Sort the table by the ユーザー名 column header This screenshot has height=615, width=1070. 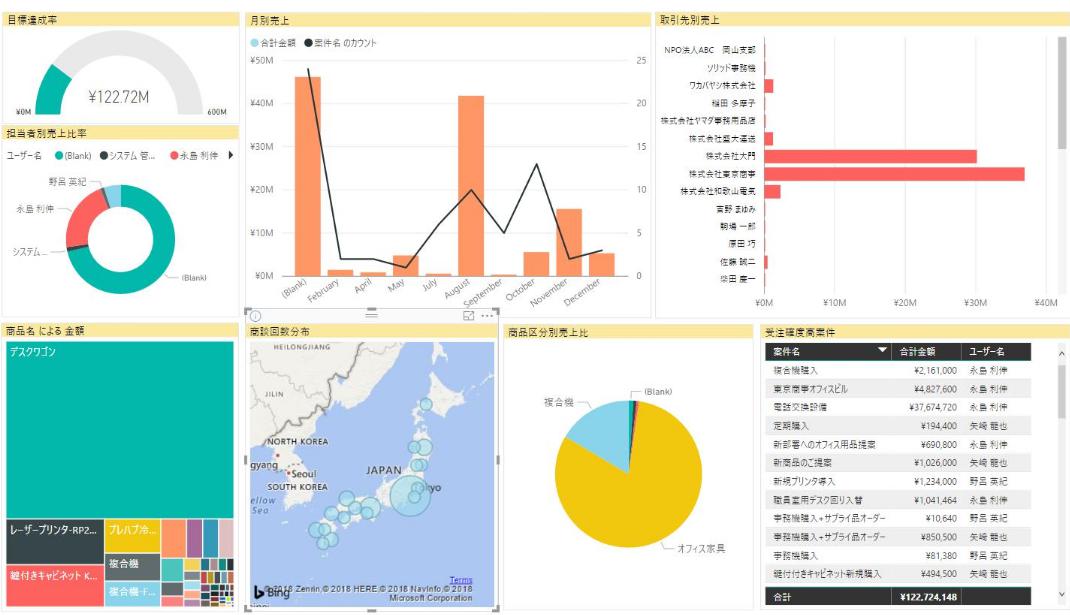pyautogui.click(x=987, y=352)
